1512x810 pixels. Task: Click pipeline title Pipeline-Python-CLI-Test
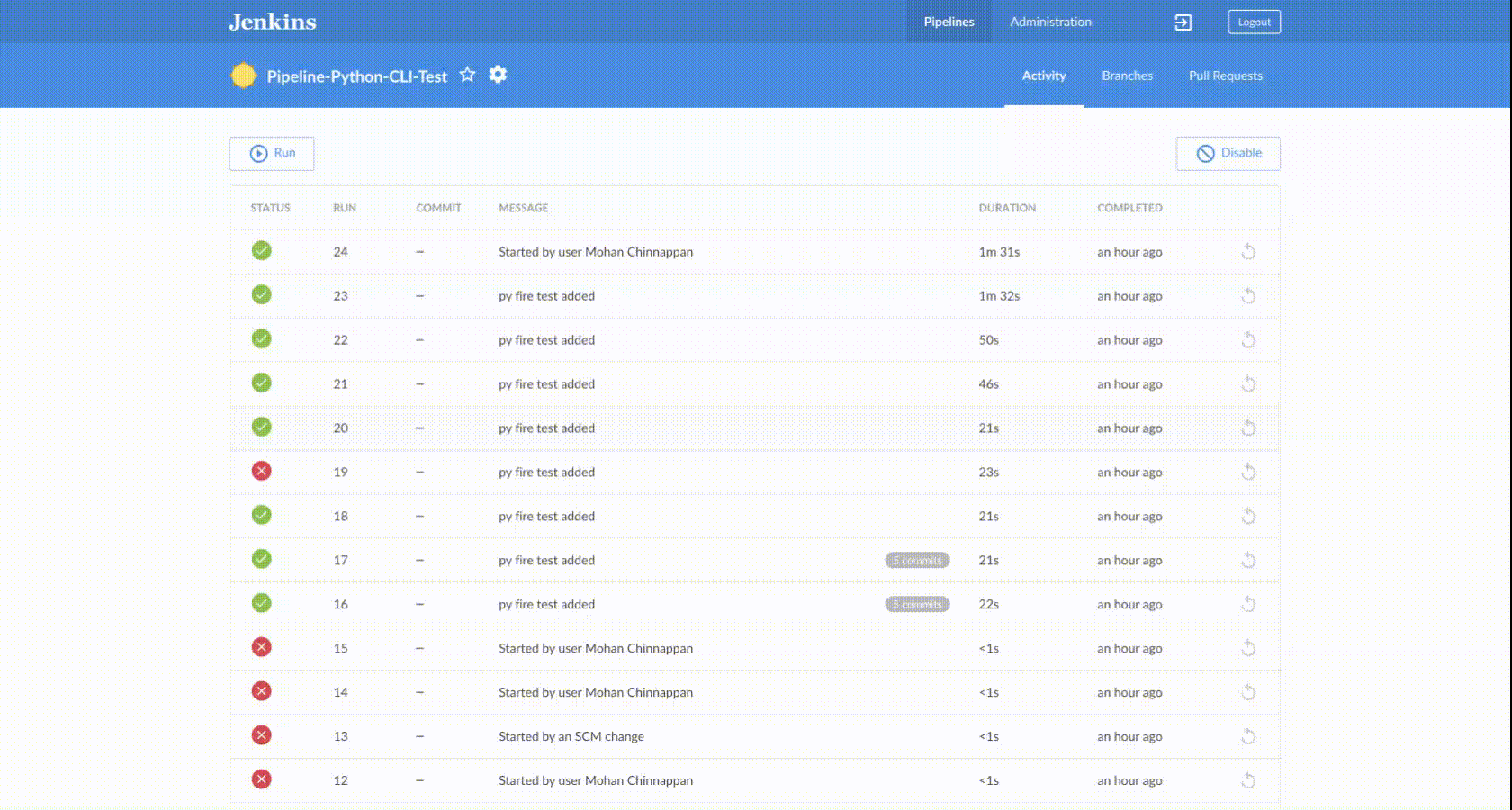[356, 76]
